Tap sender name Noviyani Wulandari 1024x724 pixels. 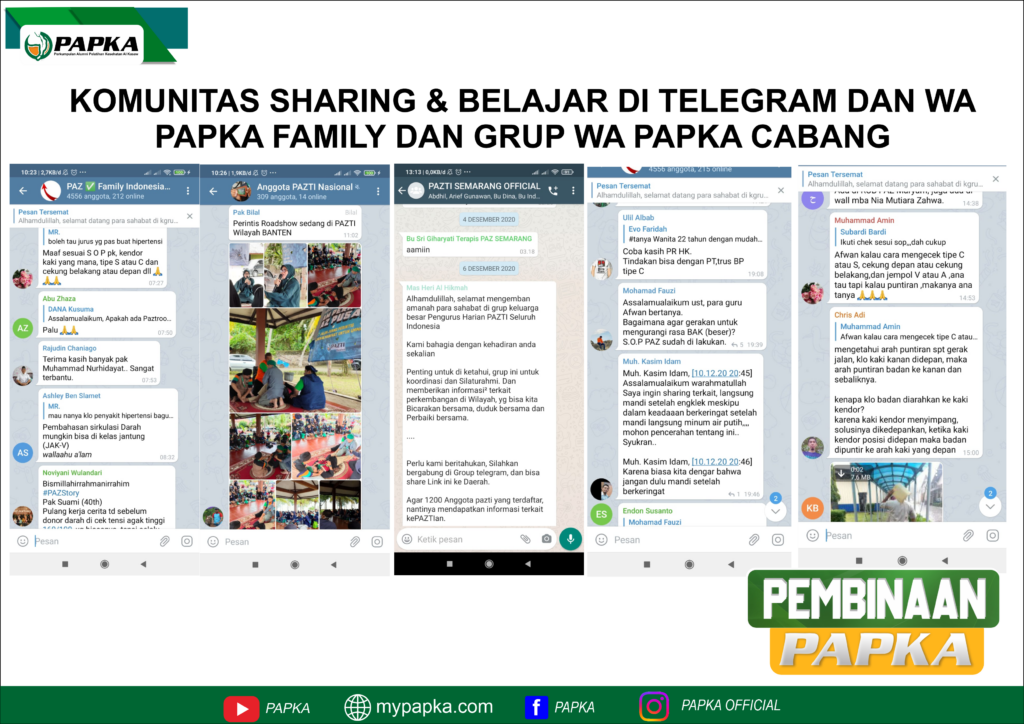click(72, 473)
